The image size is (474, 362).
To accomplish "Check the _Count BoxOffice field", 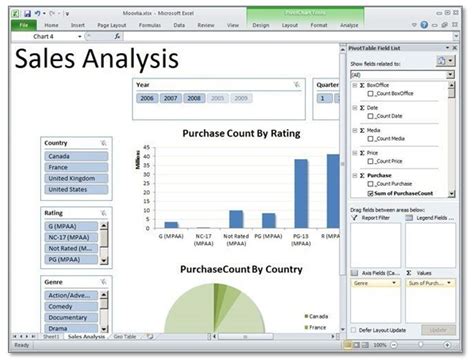I will [x=370, y=94].
